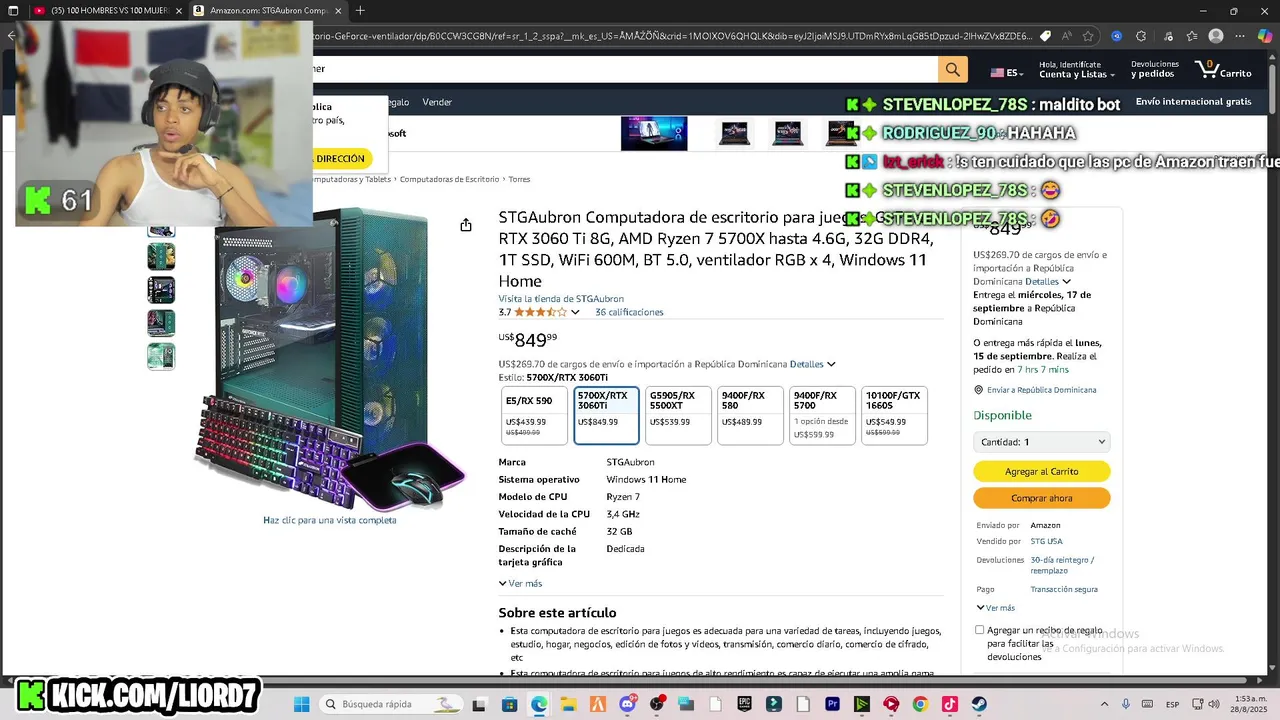Image resolution: width=1280 pixels, height=720 pixels.
Task: Open the Edge settings and more menu
Action: pyautogui.click(x=1241, y=36)
